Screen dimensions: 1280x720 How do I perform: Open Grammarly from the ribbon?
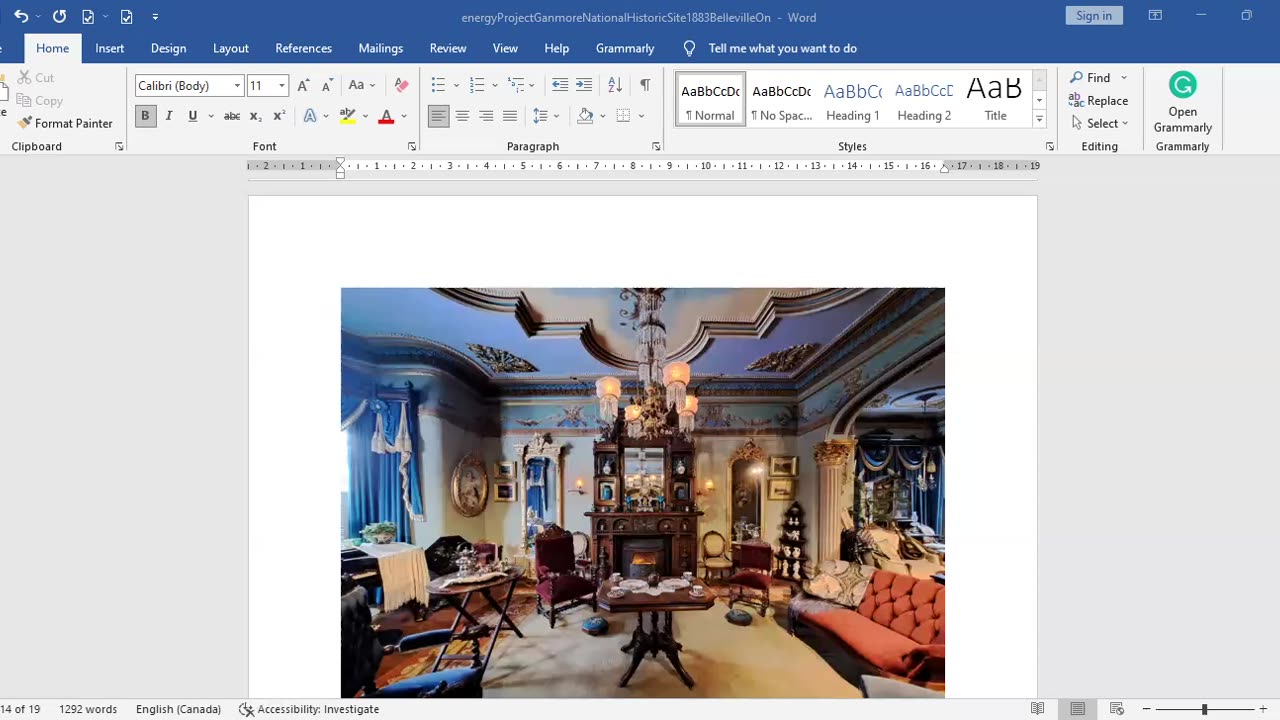pyautogui.click(x=1183, y=103)
